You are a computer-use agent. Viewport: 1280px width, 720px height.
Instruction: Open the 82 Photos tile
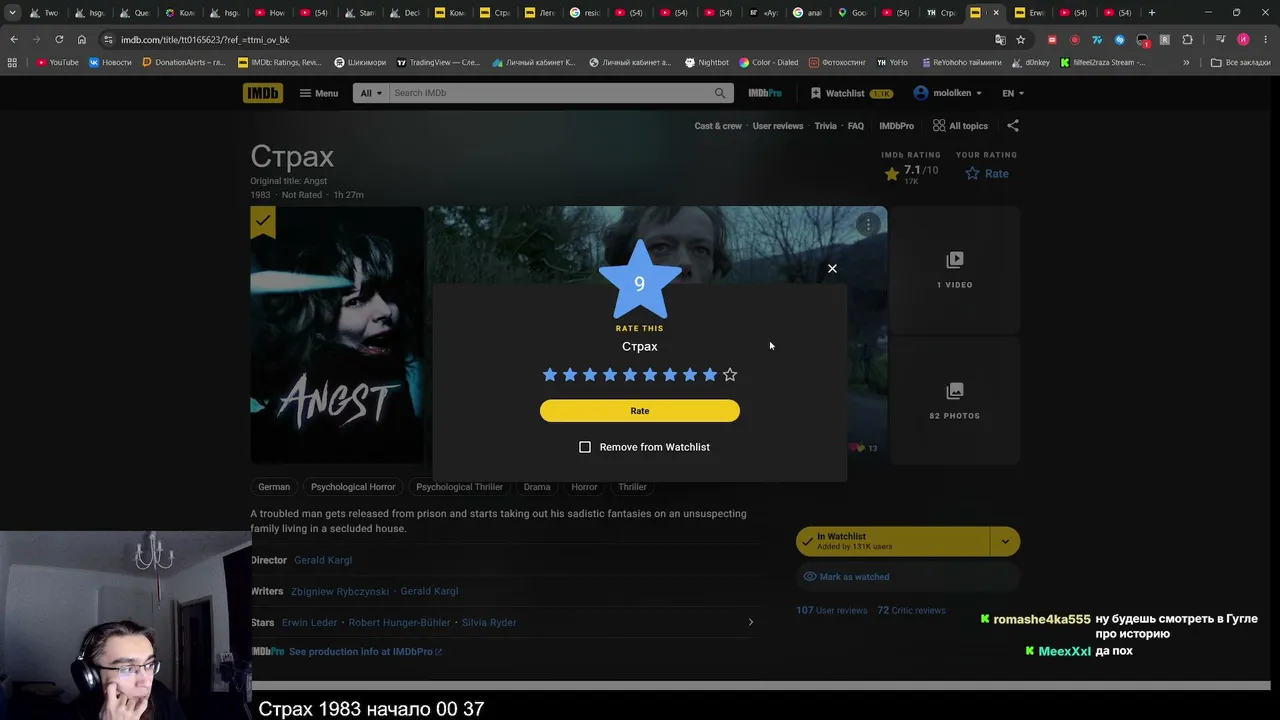click(x=954, y=401)
